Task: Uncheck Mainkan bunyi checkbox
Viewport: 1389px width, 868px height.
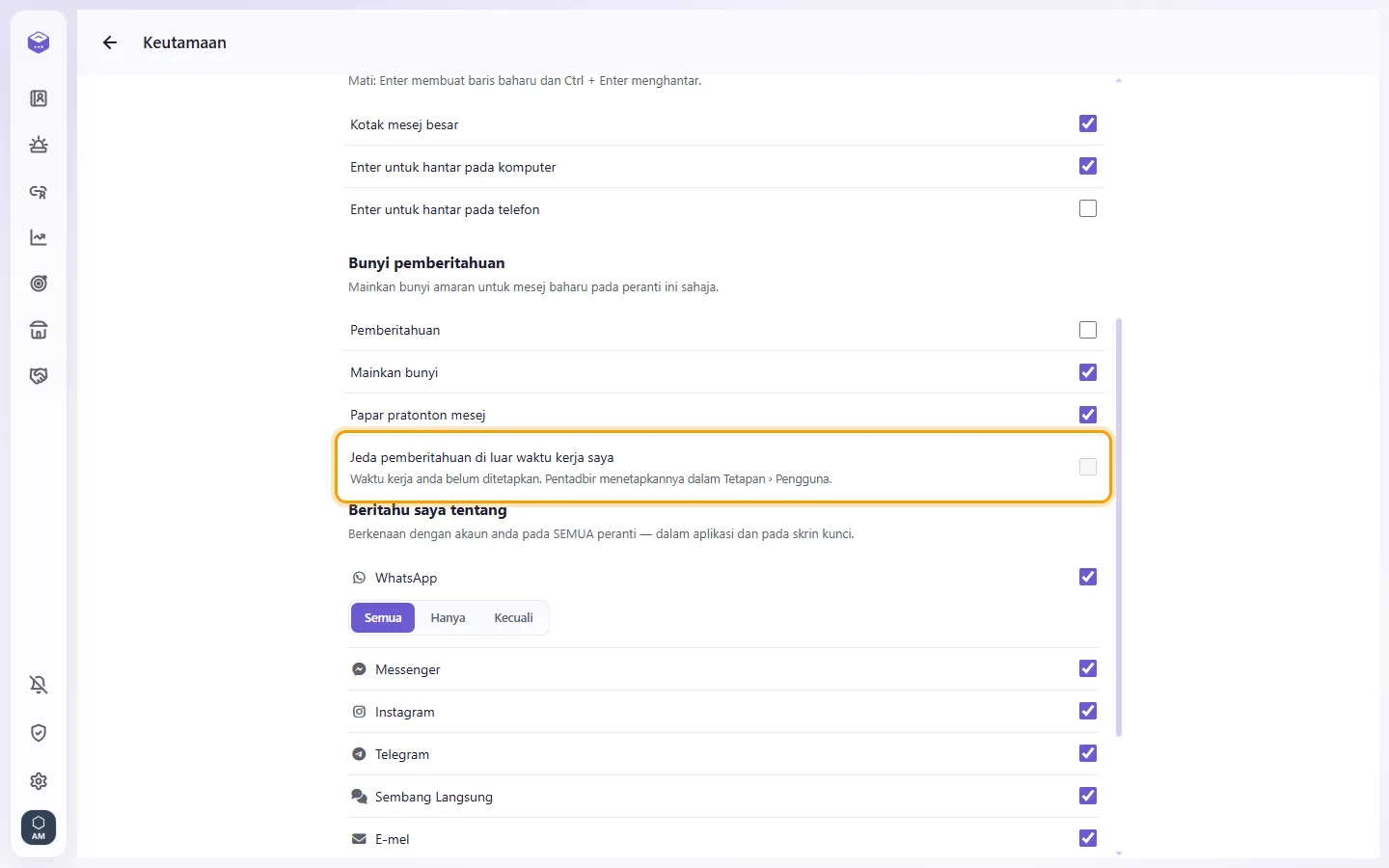Action: 1088,372
